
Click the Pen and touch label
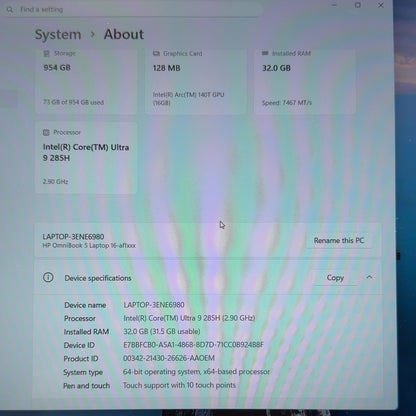[87, 386]
